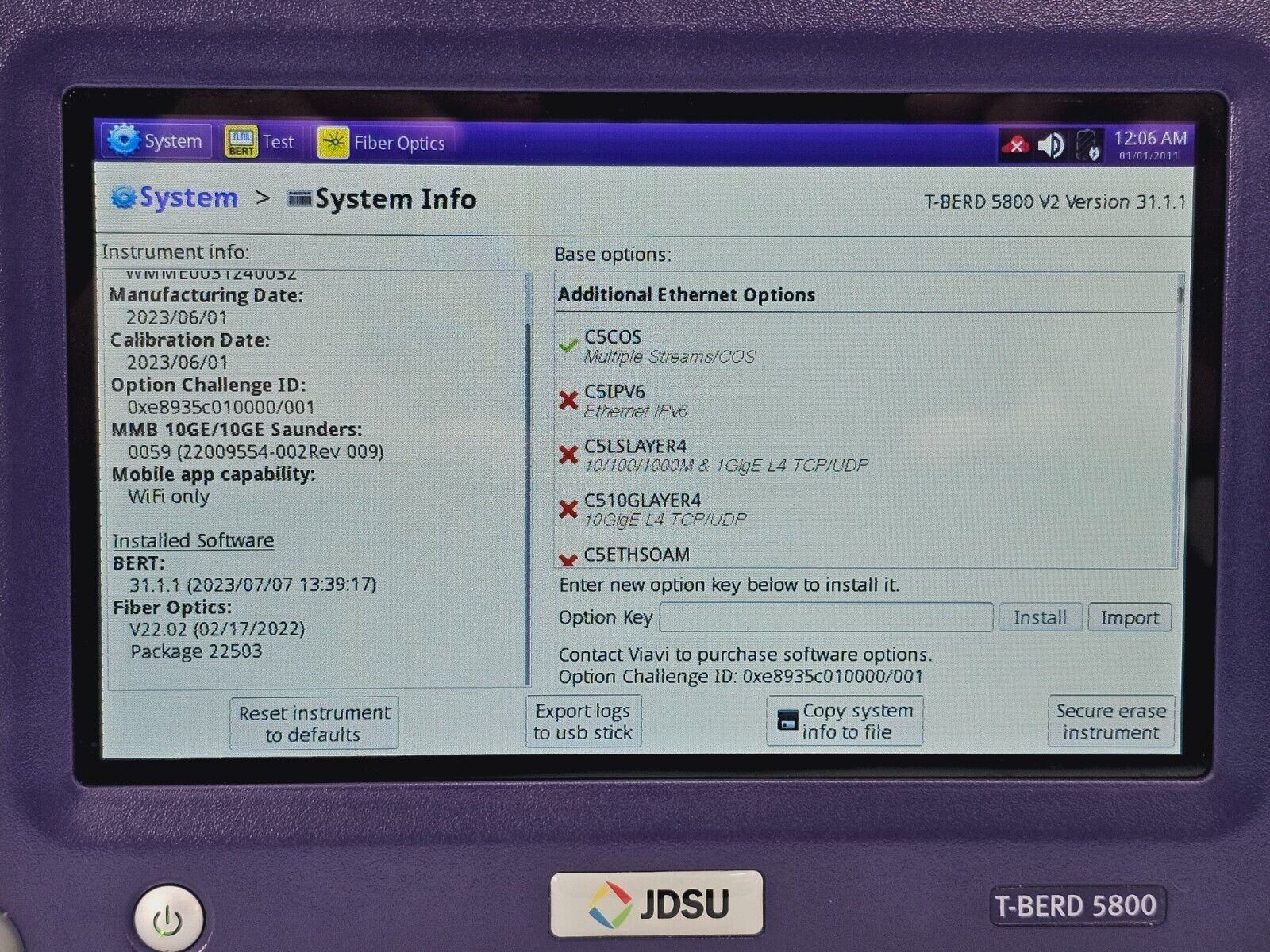Open the Fiber Optics tab
Screen dimensions: 1270x952
[x=399, y=144]
